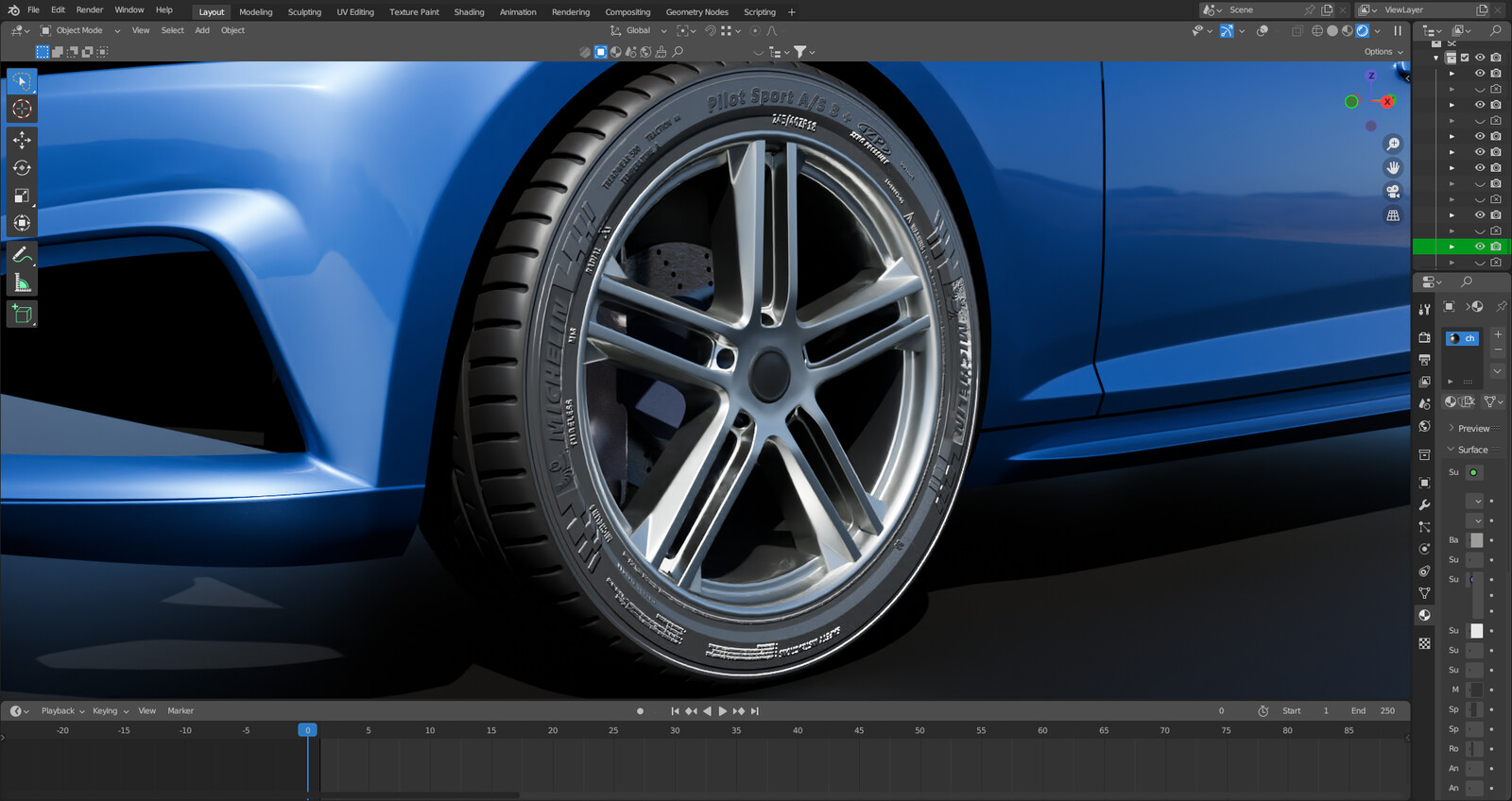Screen dimensions: 1512x801
Task: Select the Annotate tool
Action: [x=22, y=255]
